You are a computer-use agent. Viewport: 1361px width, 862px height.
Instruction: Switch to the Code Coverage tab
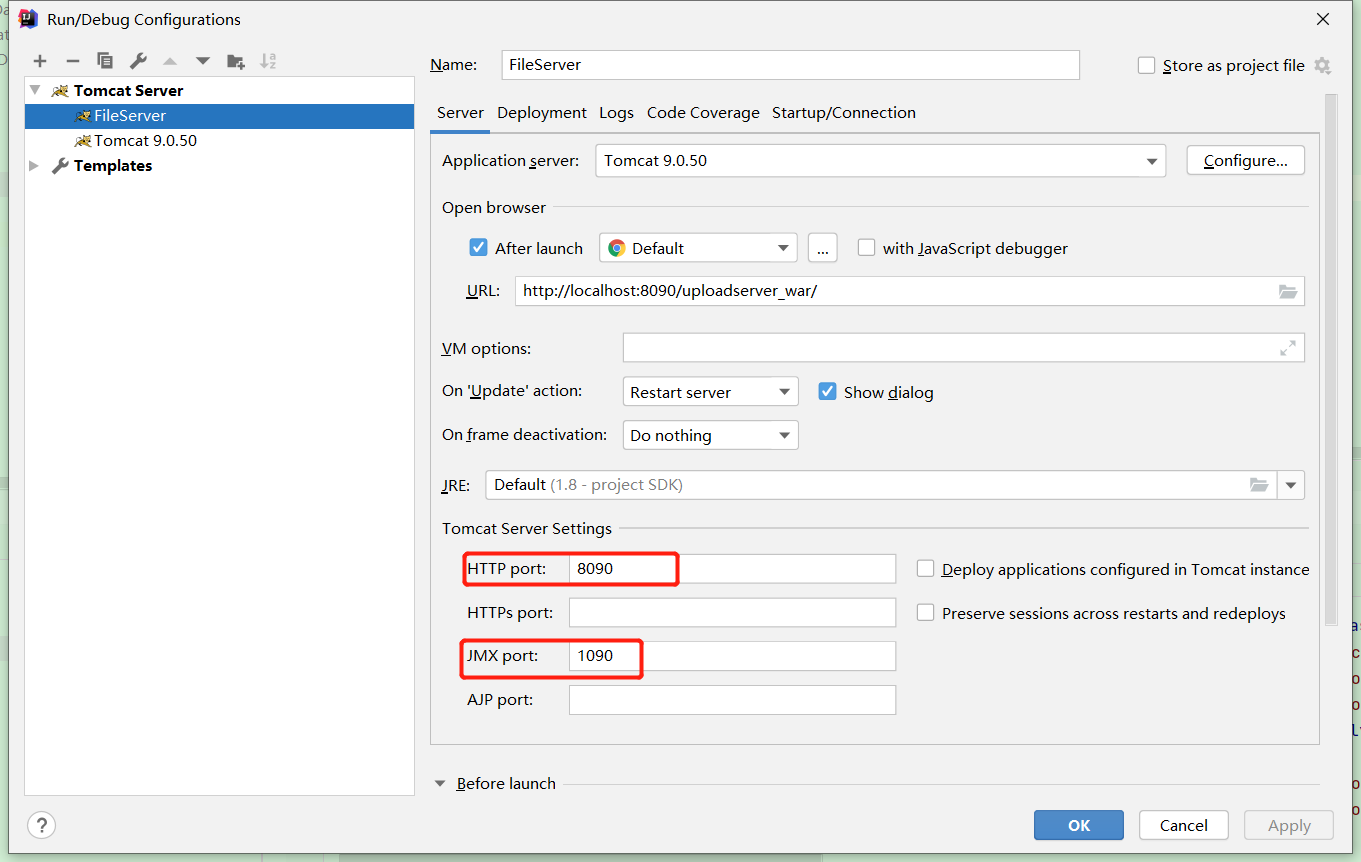[703, 113]
